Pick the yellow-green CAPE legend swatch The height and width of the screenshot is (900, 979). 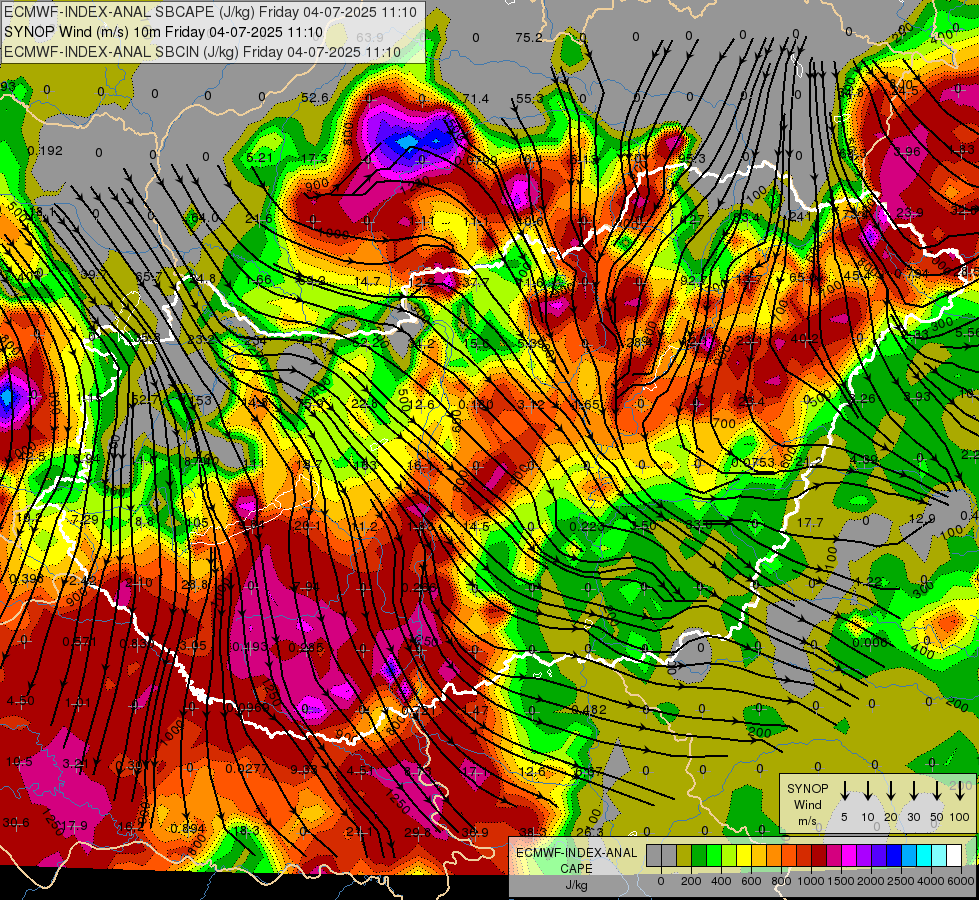[x=729, y=856]
